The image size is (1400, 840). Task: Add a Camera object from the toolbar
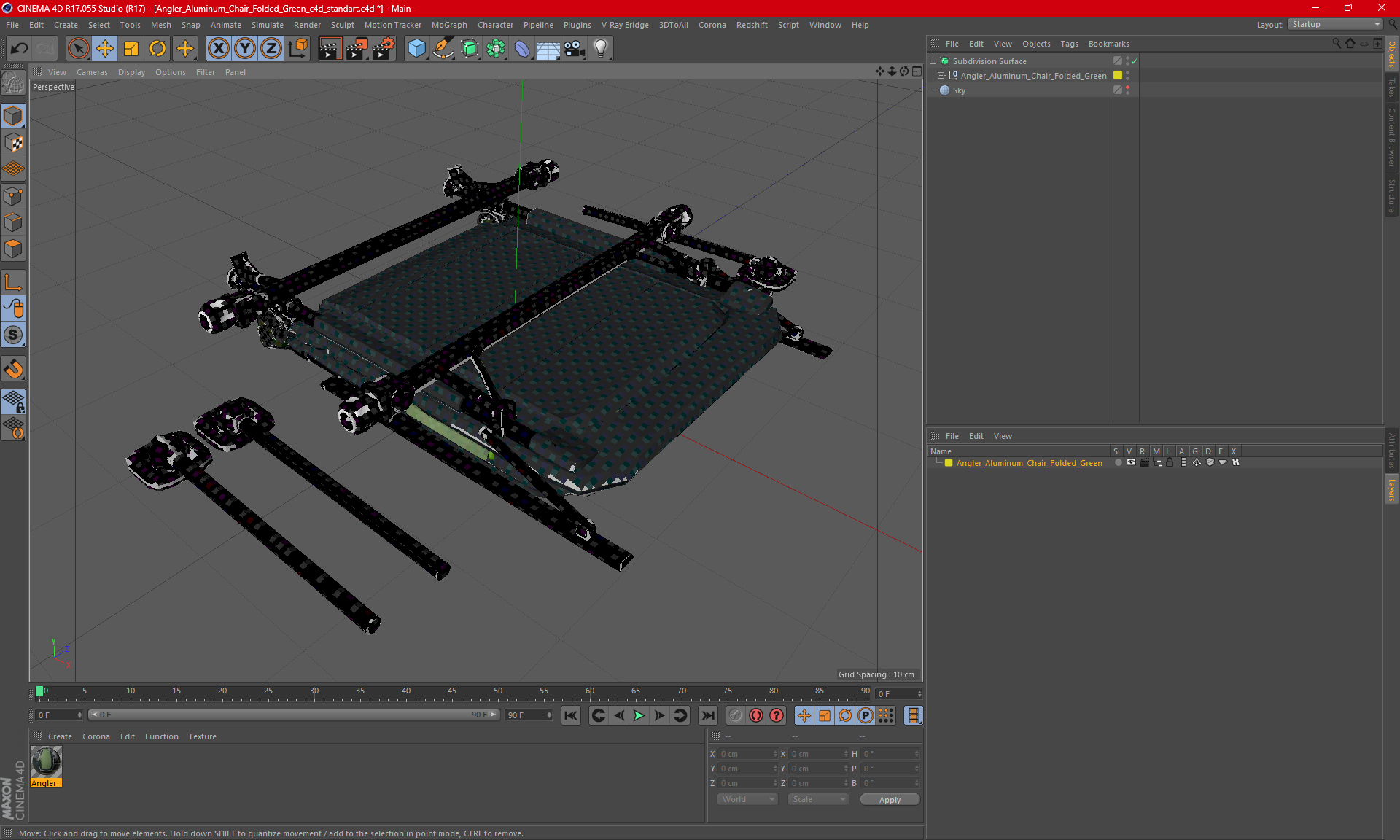tap(575, 49)
